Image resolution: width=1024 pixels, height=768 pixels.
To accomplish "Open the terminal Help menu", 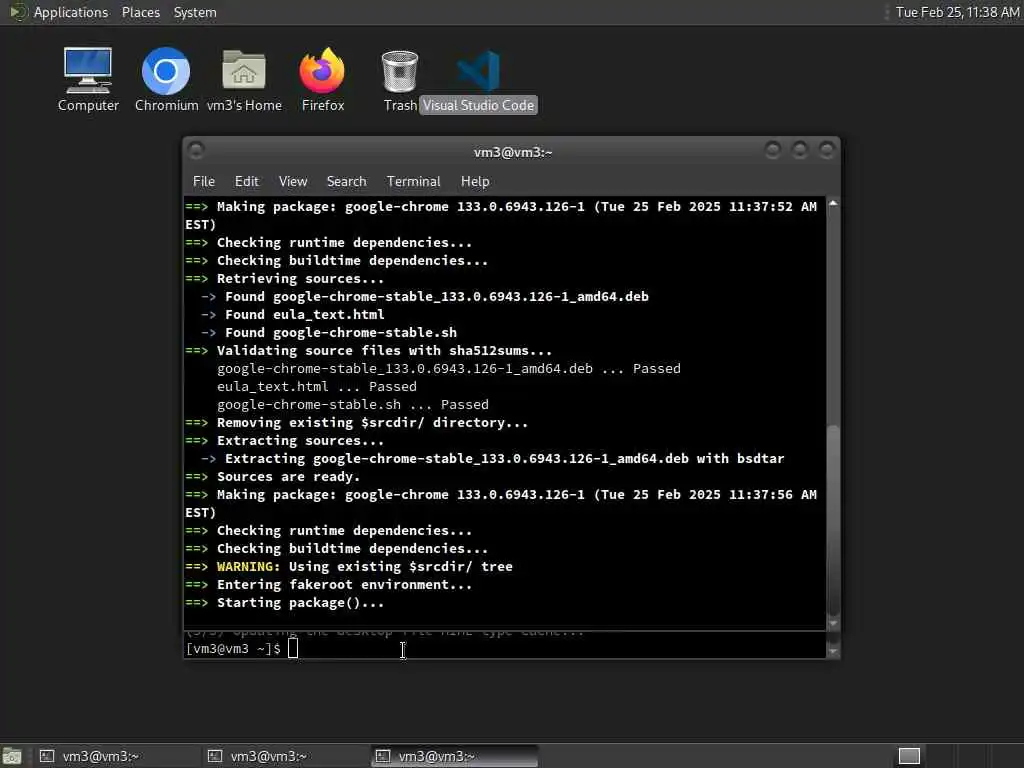I will coord(475,182).
